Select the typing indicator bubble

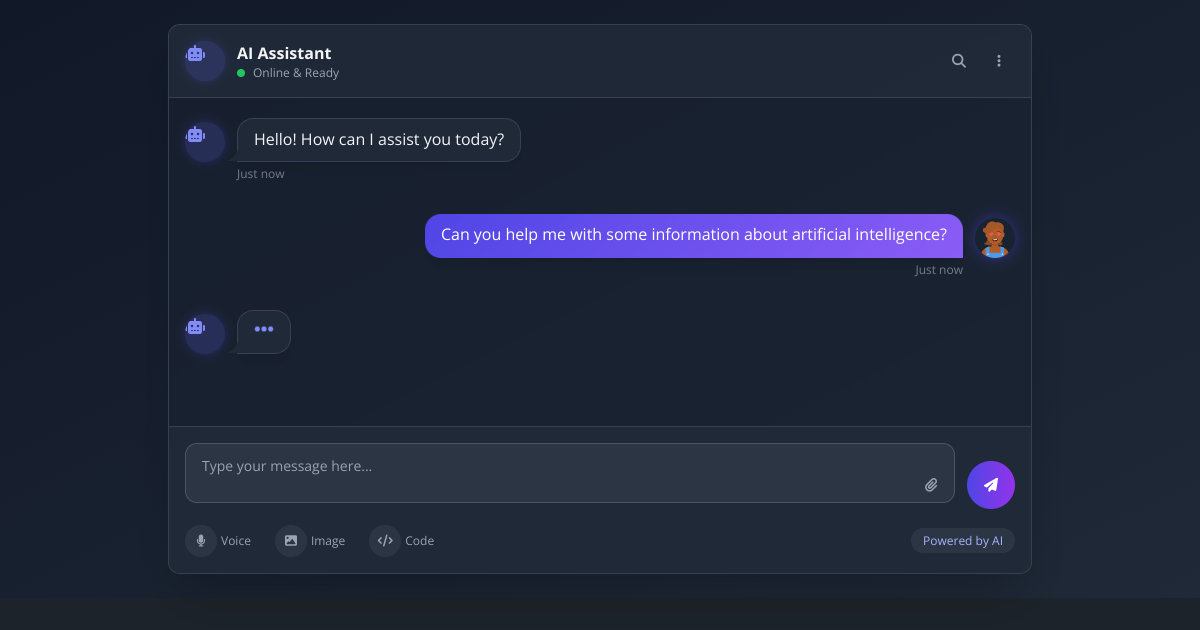[263, 331]
